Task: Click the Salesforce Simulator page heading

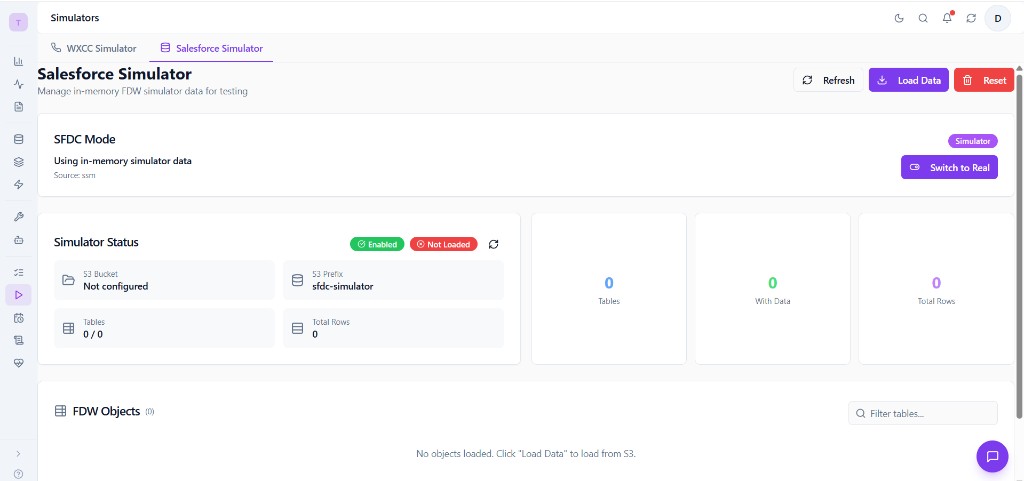Action: pyautogui.click(x=114, y=74)
